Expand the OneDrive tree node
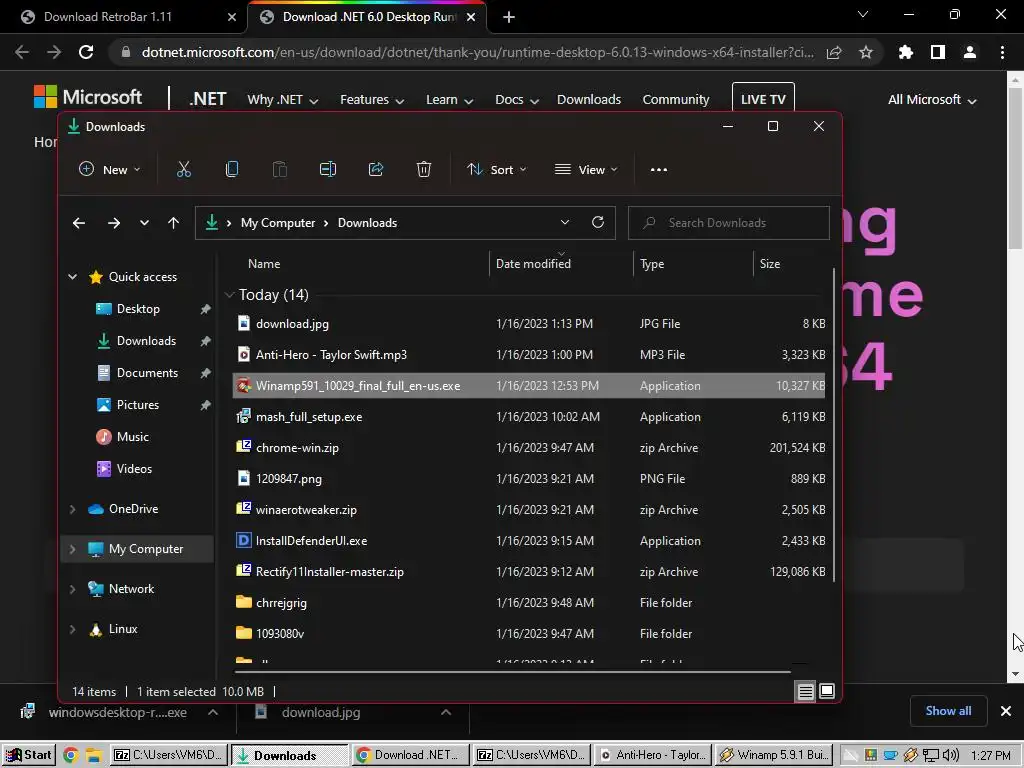The image size is (1024, 768). [x=72, y=509]
